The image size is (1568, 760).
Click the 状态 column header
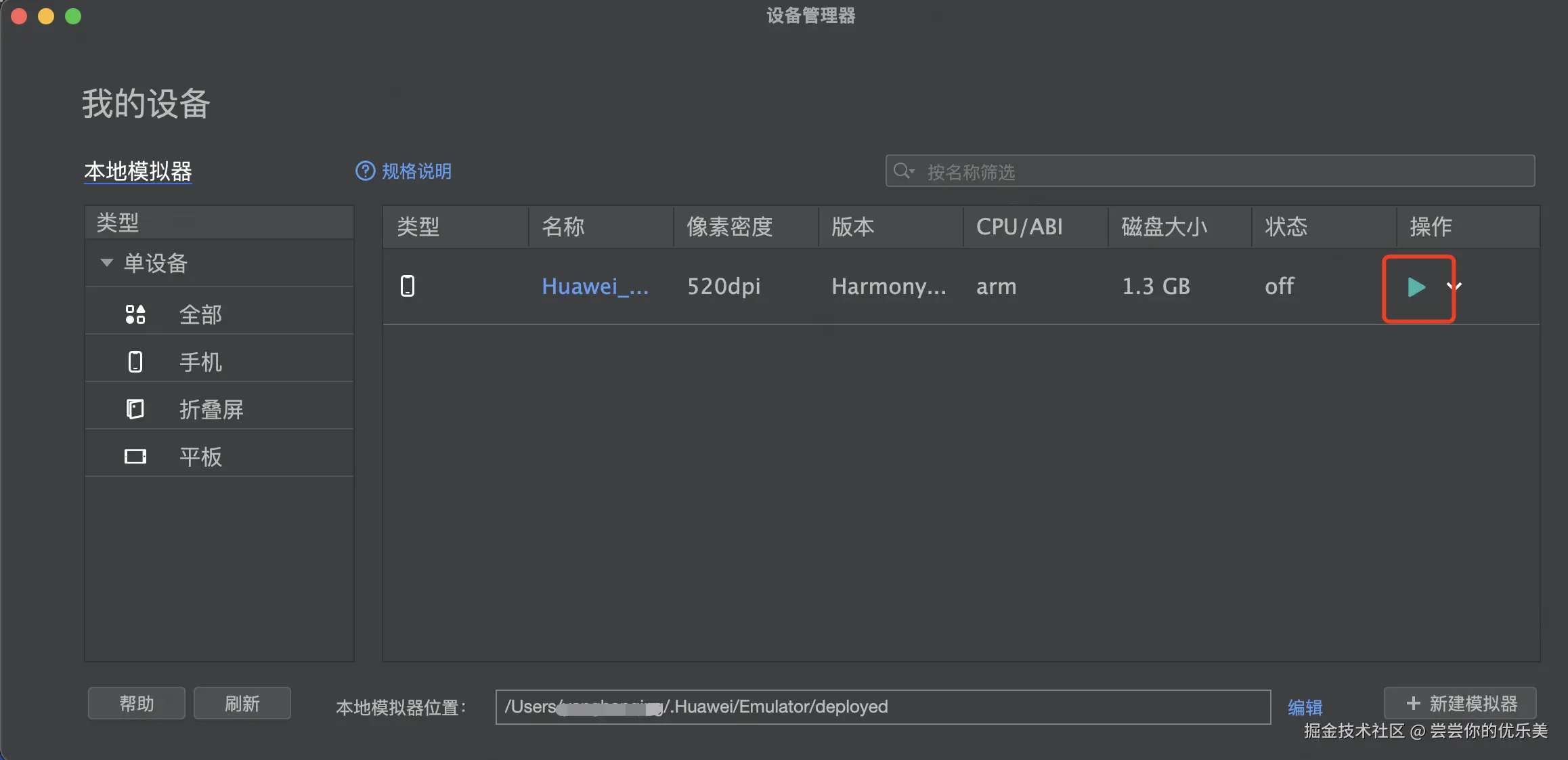[1286, 226]
